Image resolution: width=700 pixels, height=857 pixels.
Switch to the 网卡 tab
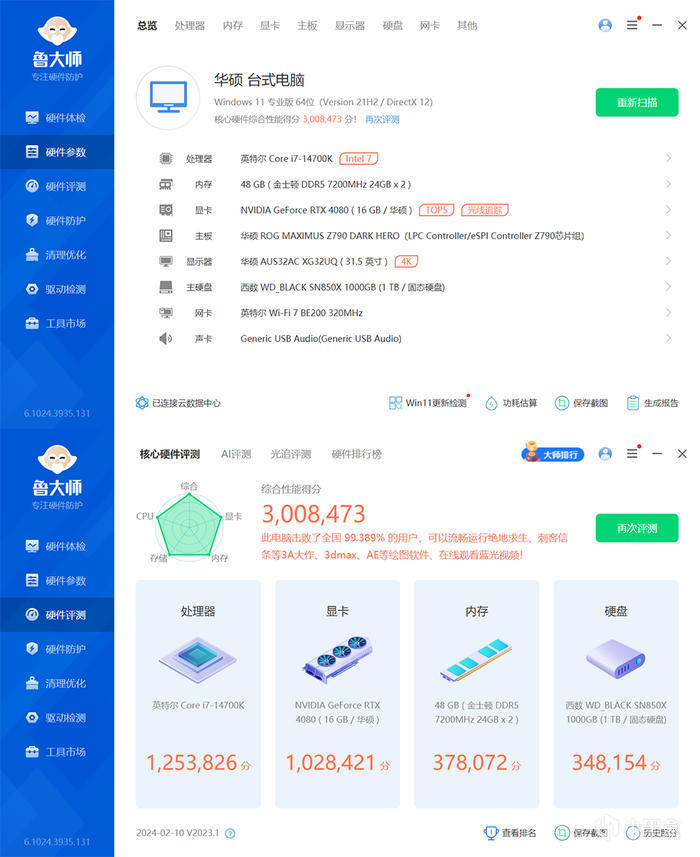coord(430,25)
